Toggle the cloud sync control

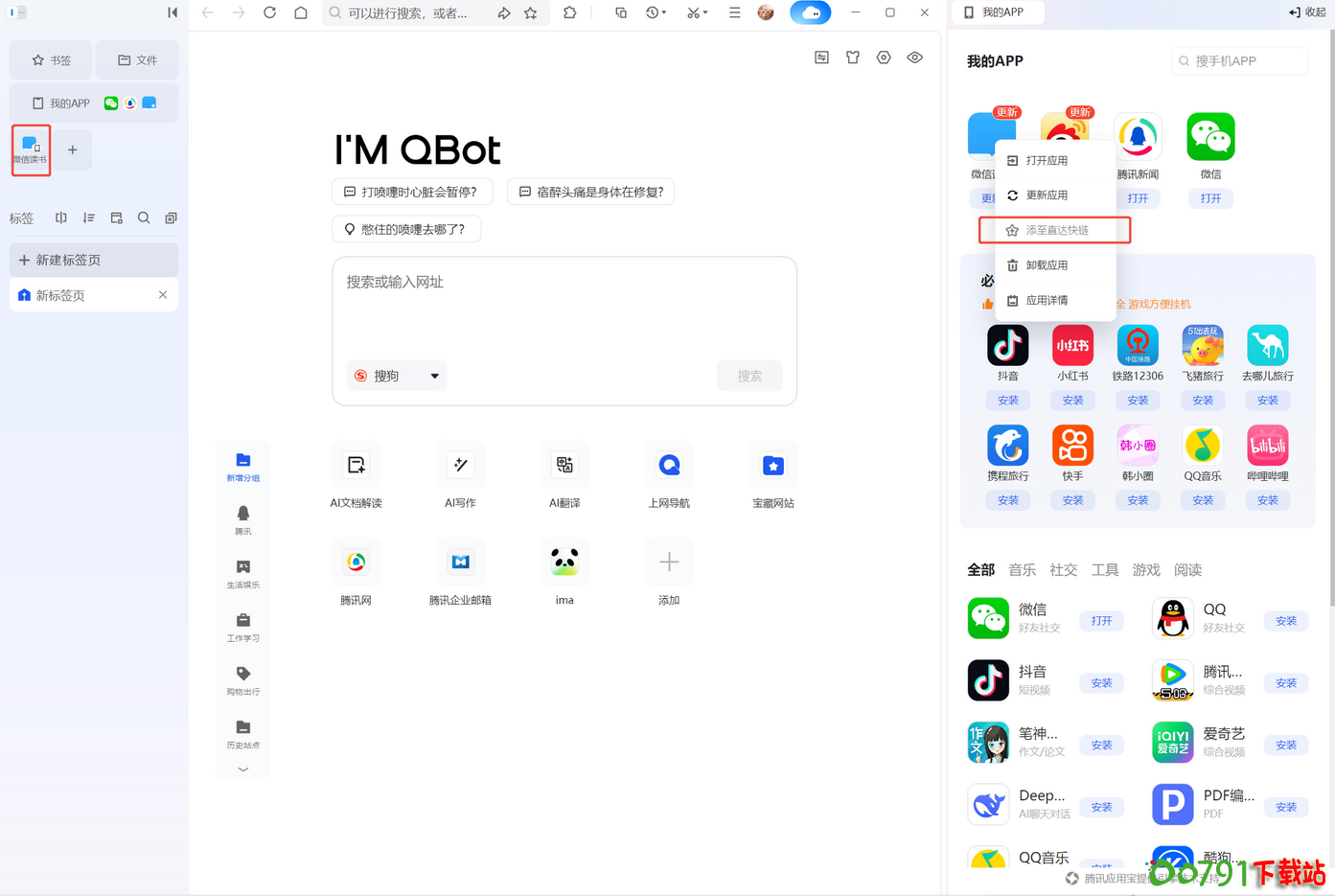[x=810, y=12]
